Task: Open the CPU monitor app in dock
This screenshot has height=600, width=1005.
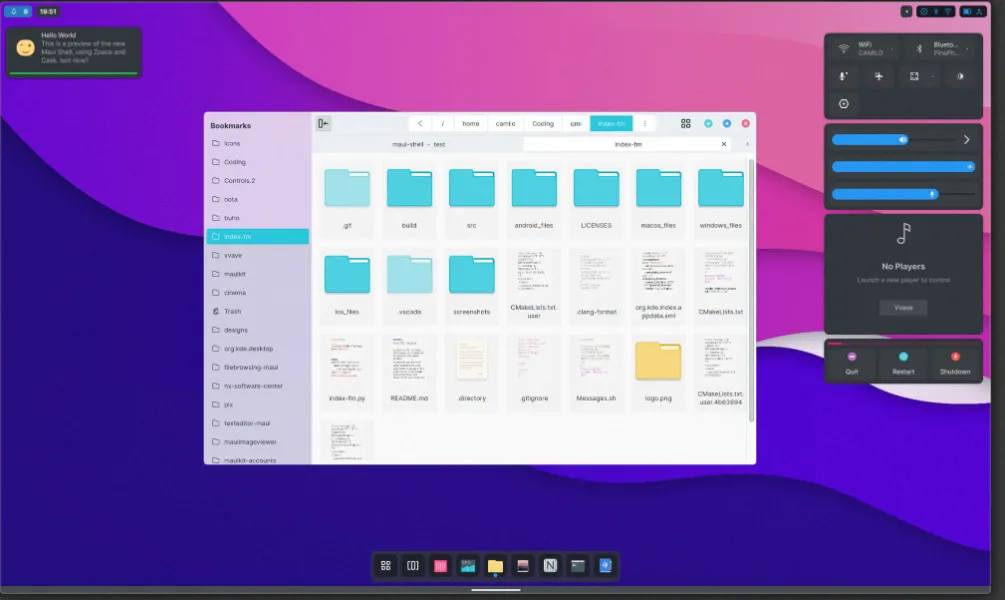Action: tap(468, 565)
